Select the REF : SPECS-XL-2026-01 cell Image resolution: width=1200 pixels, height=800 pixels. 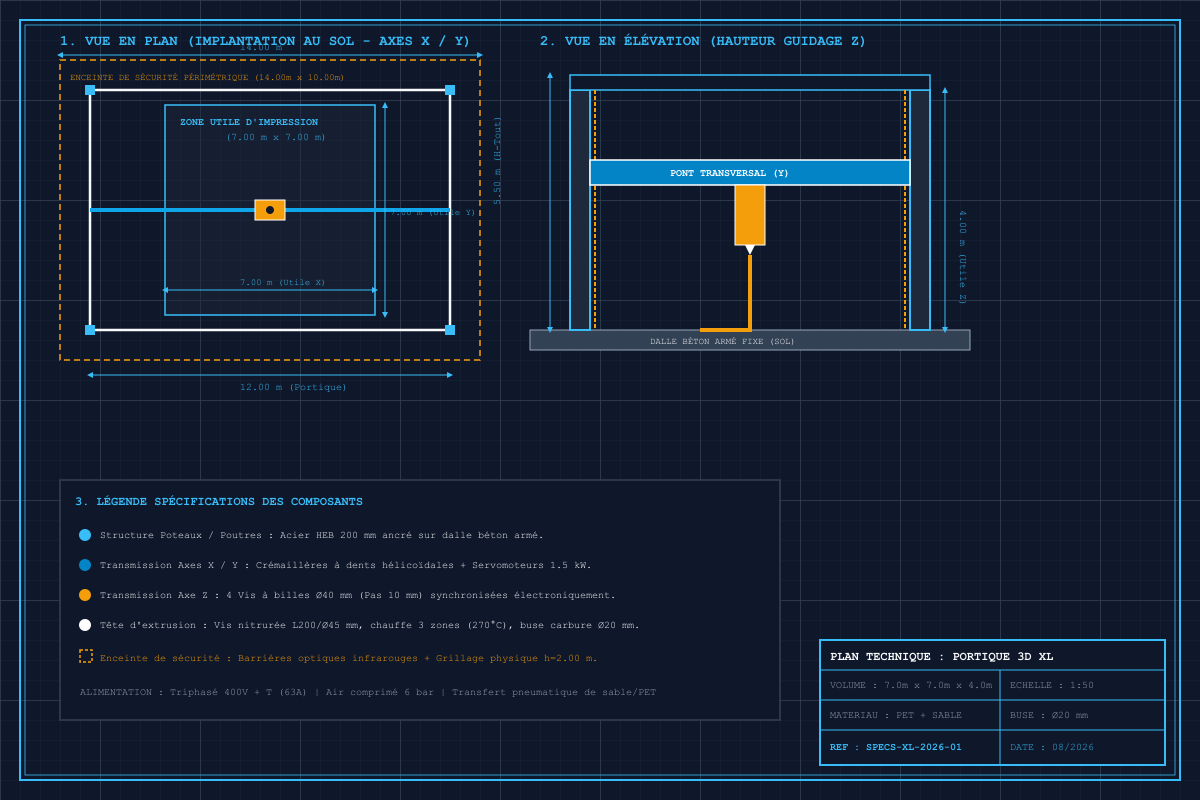(910, 747)
